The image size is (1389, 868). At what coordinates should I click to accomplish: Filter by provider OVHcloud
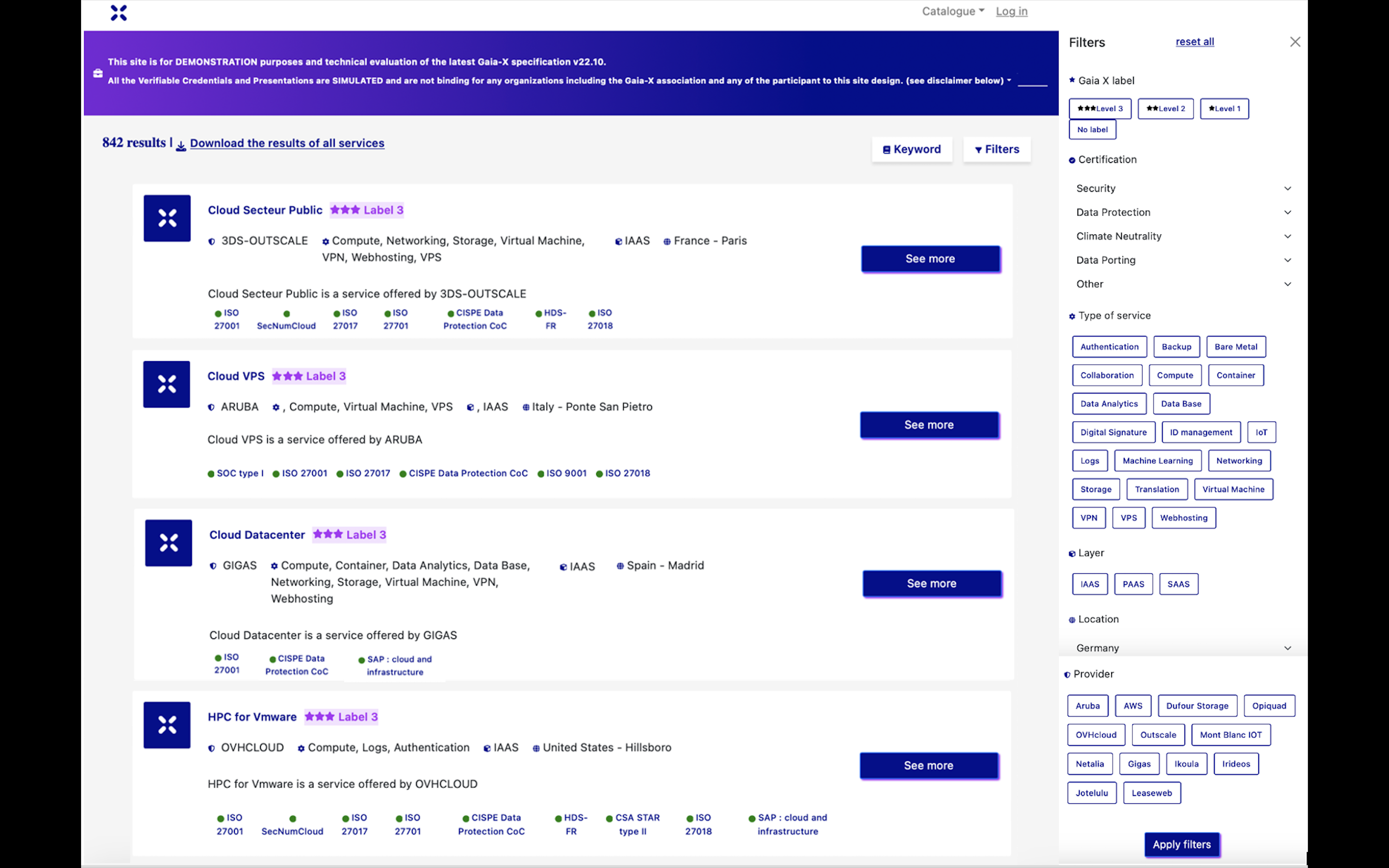click(x=1096, y=735)
